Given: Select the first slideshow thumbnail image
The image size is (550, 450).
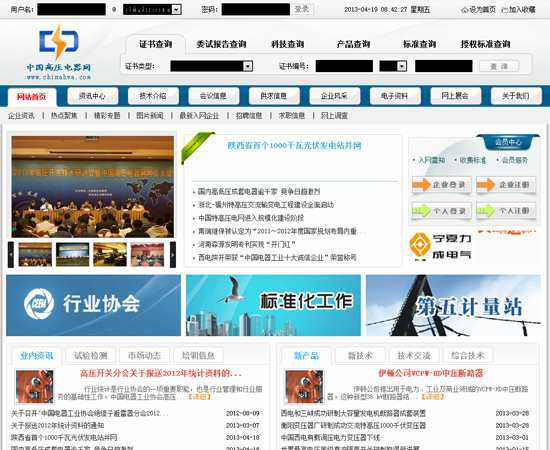Looking at the screenshot, I should tap(35, 255).
